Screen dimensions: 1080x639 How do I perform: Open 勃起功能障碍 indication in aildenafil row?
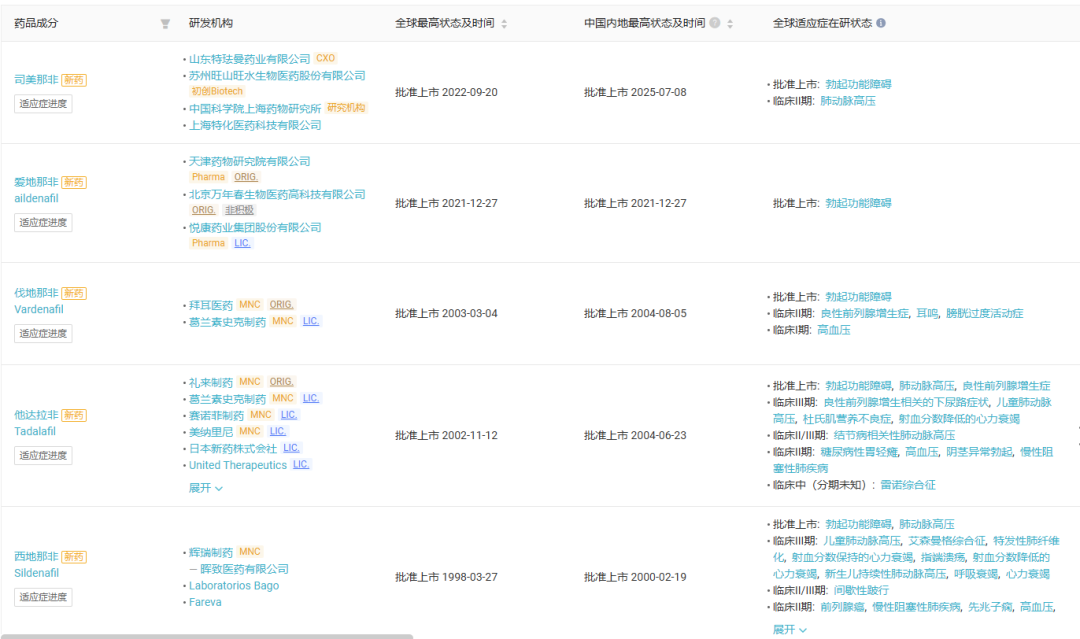tap(858, 203)
